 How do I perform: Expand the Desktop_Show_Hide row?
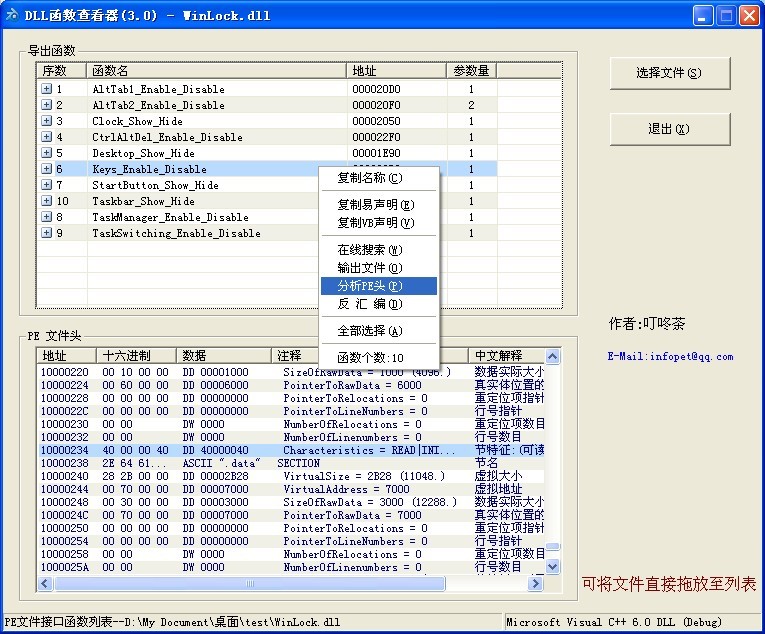[46, 153]
